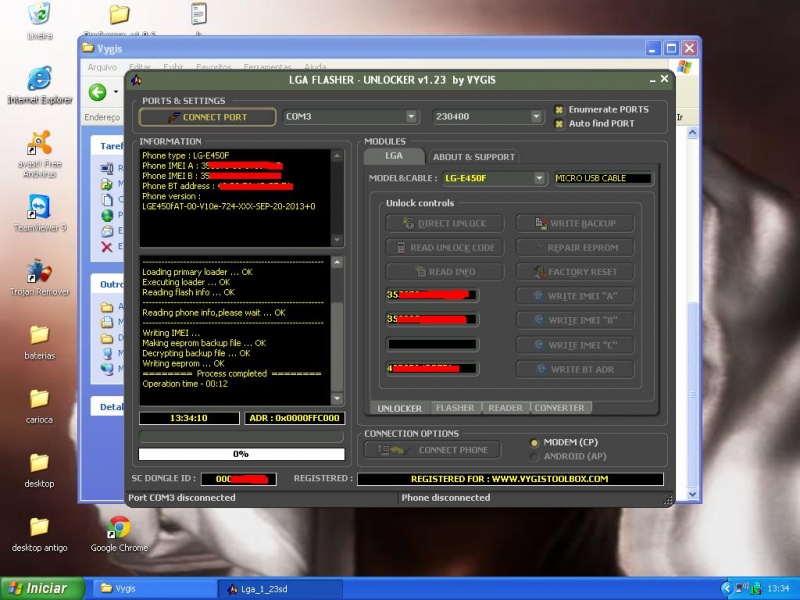Screen dimensions: 800x600
Task: Select the desktop folder icon
Action: [39, 470]
